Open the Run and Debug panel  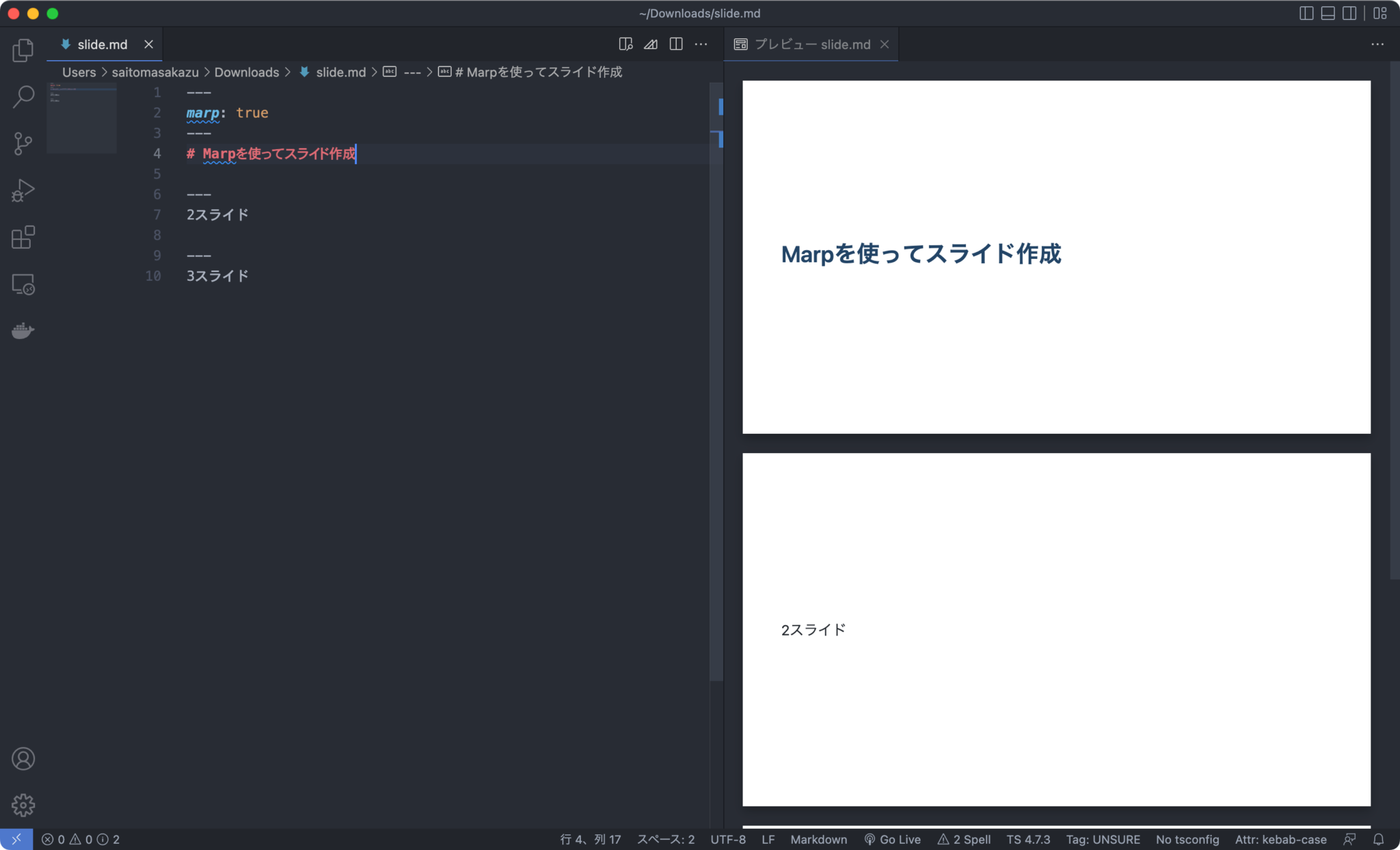[23, 190]
